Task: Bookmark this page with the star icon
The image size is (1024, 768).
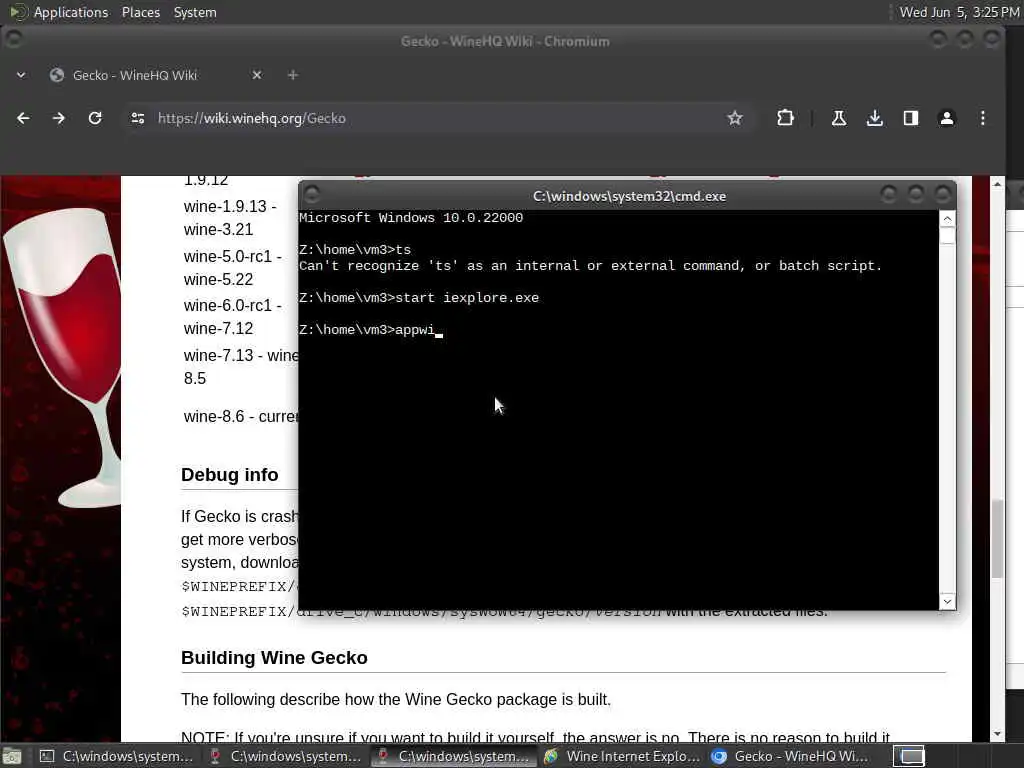Action: [735, 118]
